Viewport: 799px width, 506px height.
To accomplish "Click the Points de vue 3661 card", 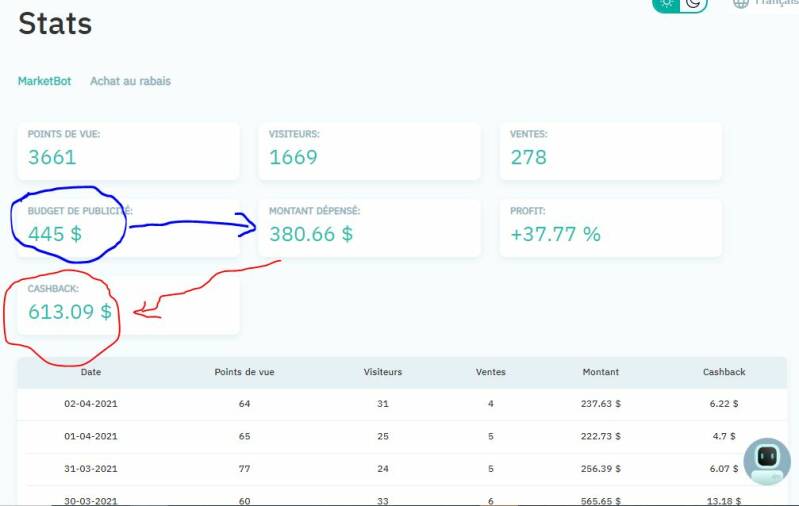I will tap(128, 151).
